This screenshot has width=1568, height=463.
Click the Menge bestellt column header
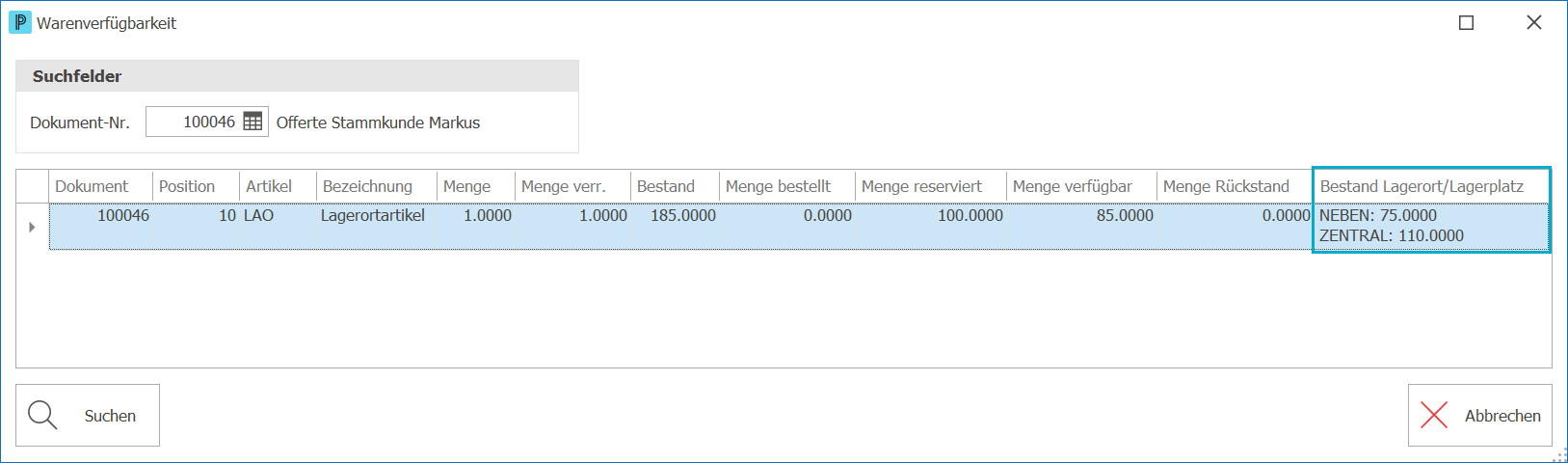(787, 186)
